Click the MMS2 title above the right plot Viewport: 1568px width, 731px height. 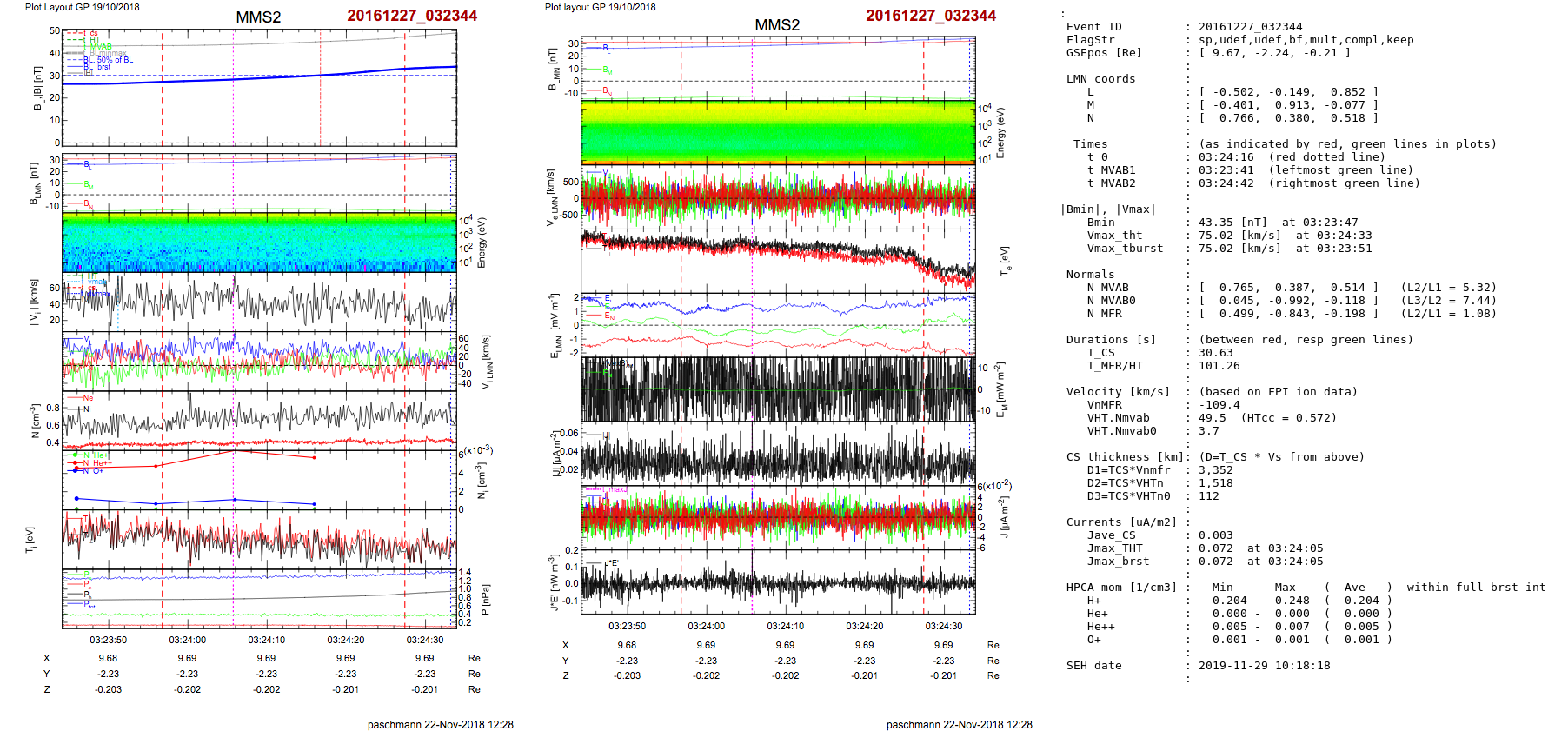click(777, 25)
